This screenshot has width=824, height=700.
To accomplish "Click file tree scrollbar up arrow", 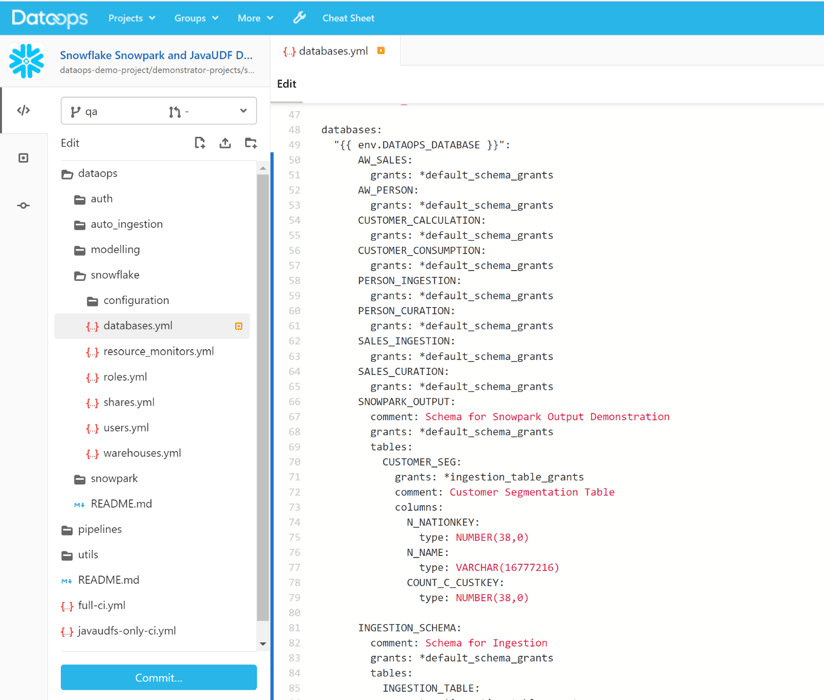I will [263, 168].
